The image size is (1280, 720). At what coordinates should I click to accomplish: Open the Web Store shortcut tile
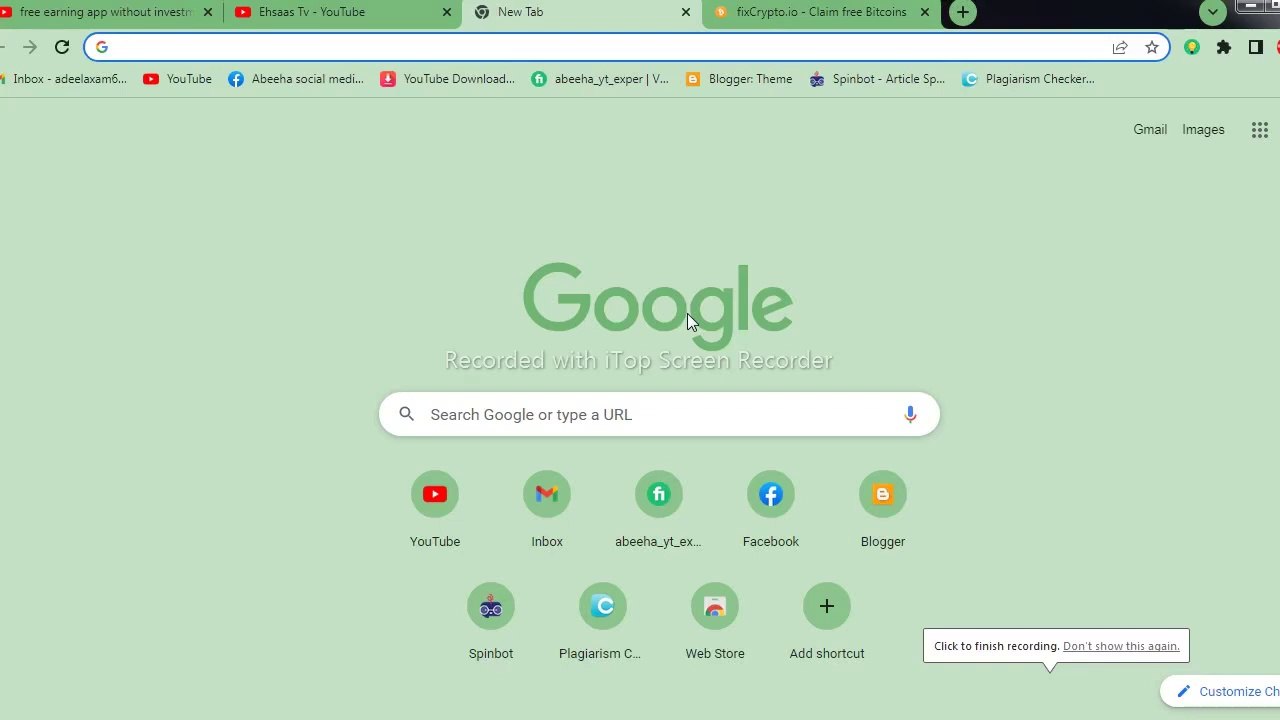(x=715, y=622)
